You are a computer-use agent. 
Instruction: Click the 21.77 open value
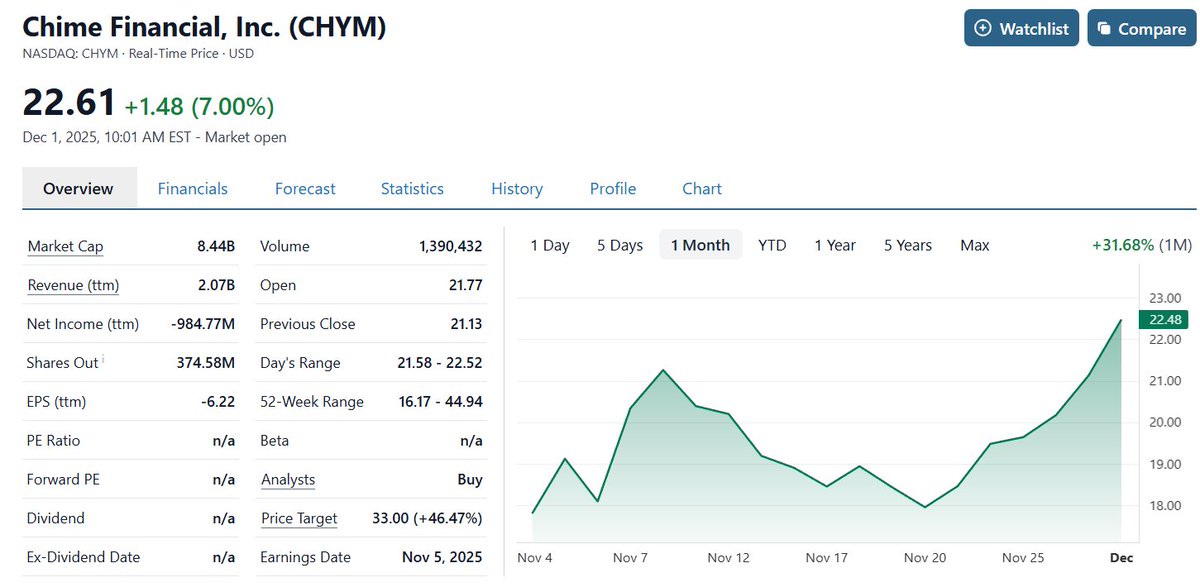point(466,285)
